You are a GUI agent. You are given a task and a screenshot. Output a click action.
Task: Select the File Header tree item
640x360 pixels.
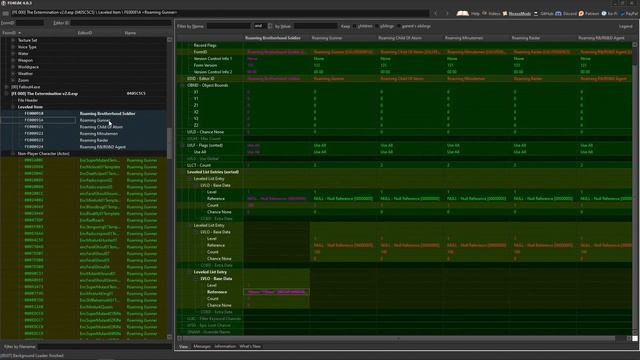[x=28, y=100]
